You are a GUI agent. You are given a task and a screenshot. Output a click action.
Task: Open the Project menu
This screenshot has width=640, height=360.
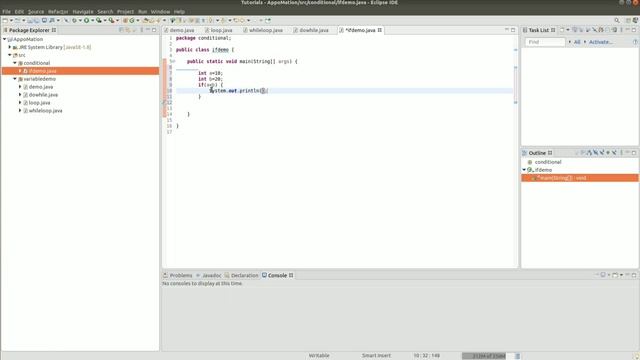pos(125,11)
